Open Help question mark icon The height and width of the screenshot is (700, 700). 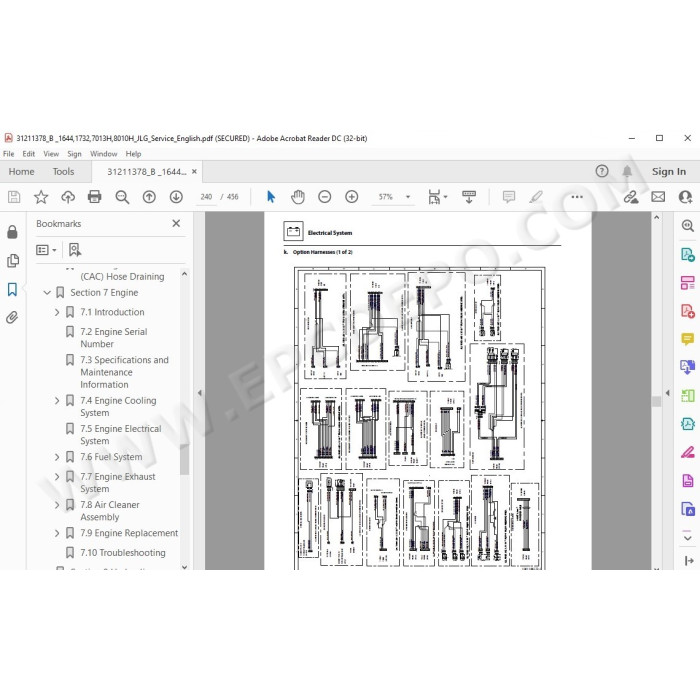602,171
